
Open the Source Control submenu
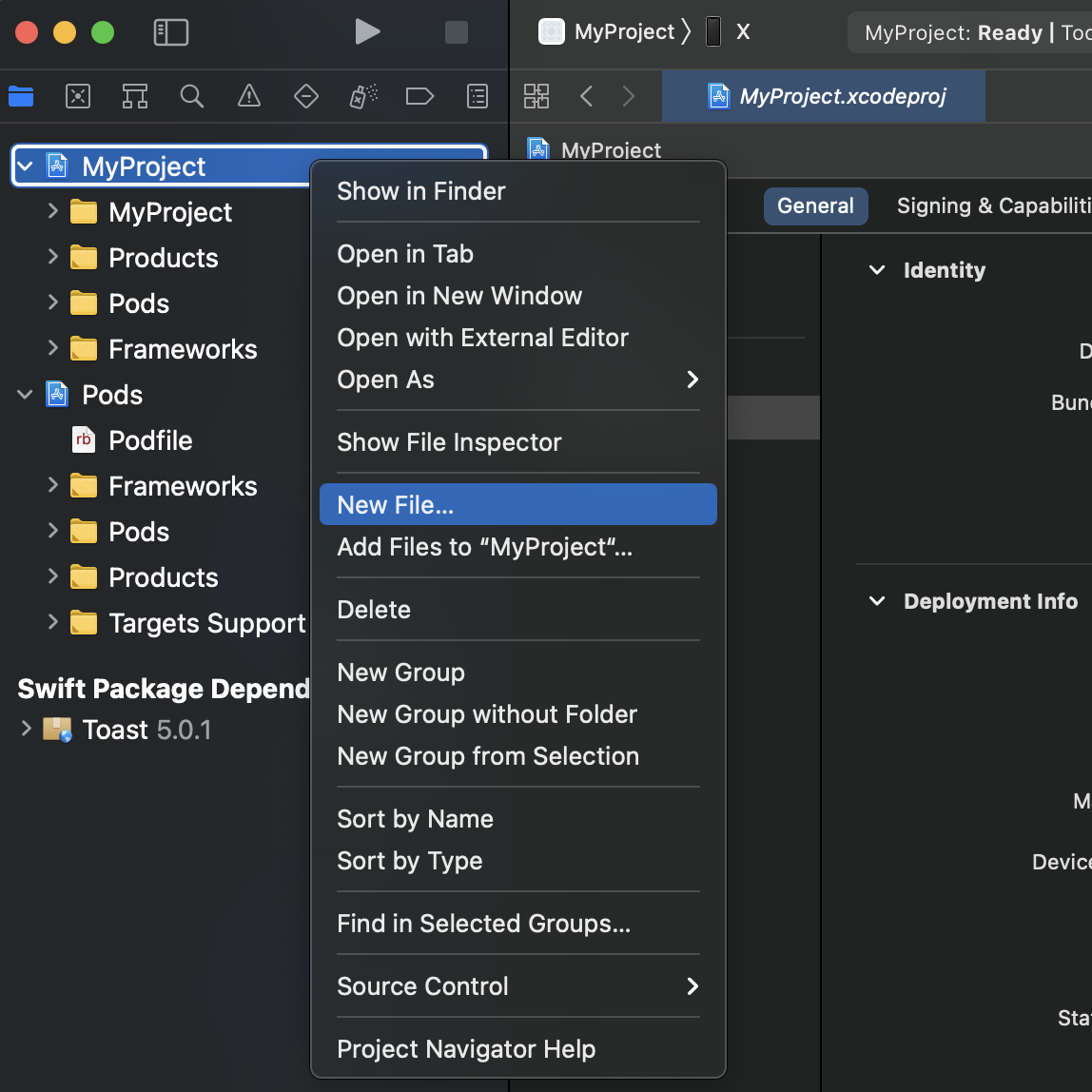pos(517,986)
